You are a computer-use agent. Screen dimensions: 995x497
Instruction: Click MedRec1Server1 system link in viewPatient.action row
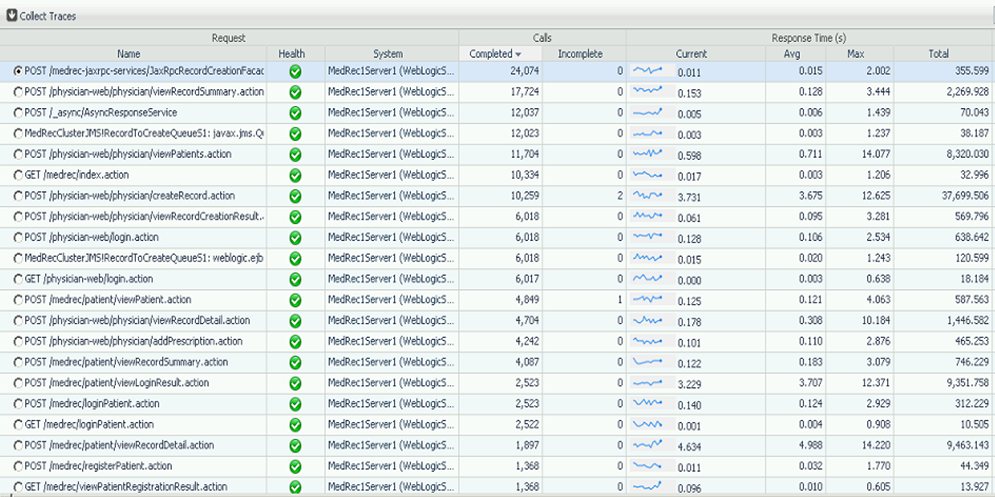coord(390,299)
